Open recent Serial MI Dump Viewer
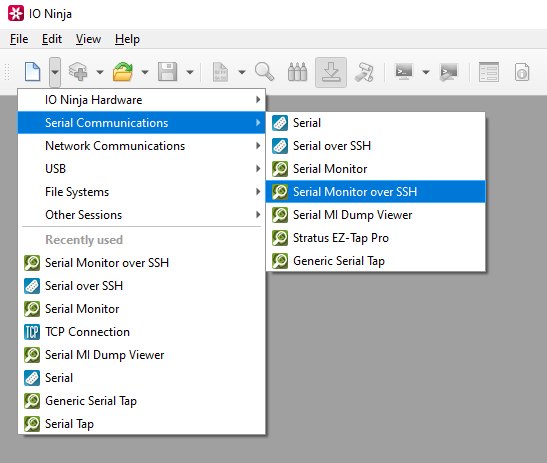 point(142,355)
